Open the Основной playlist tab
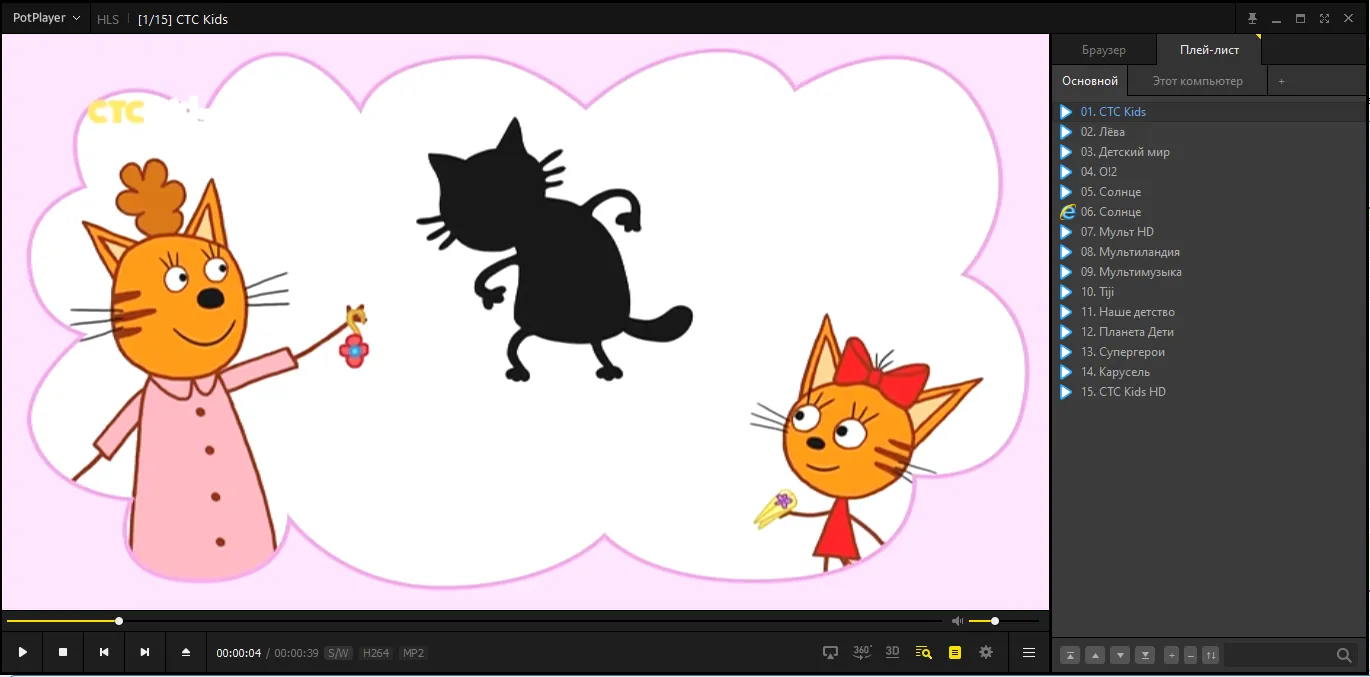This screenshot has width=1370, height=677. point(1090,81)
